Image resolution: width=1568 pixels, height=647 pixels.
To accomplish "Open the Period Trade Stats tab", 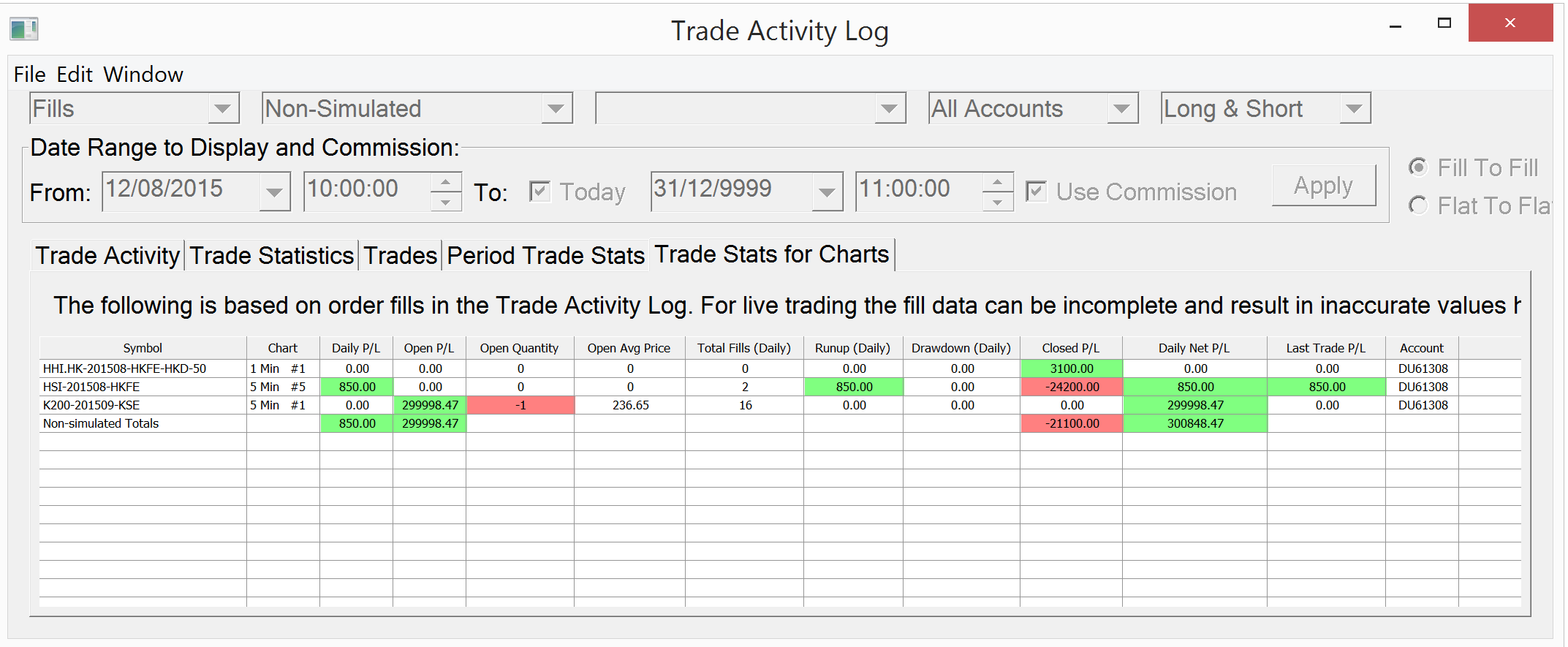I will [545, 256].
